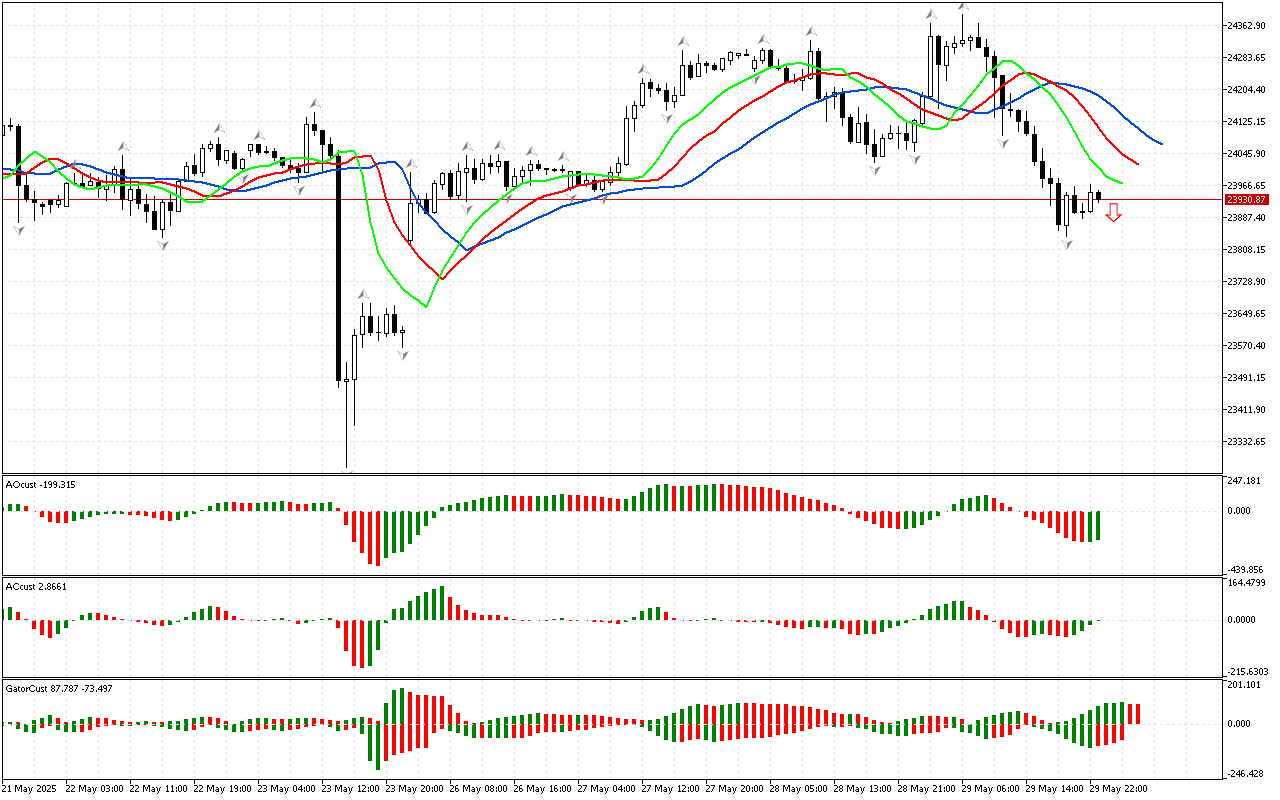Click the 247.181 scale value in AO panel
Screen dimensions: 1280x800
click(1244, 481)
